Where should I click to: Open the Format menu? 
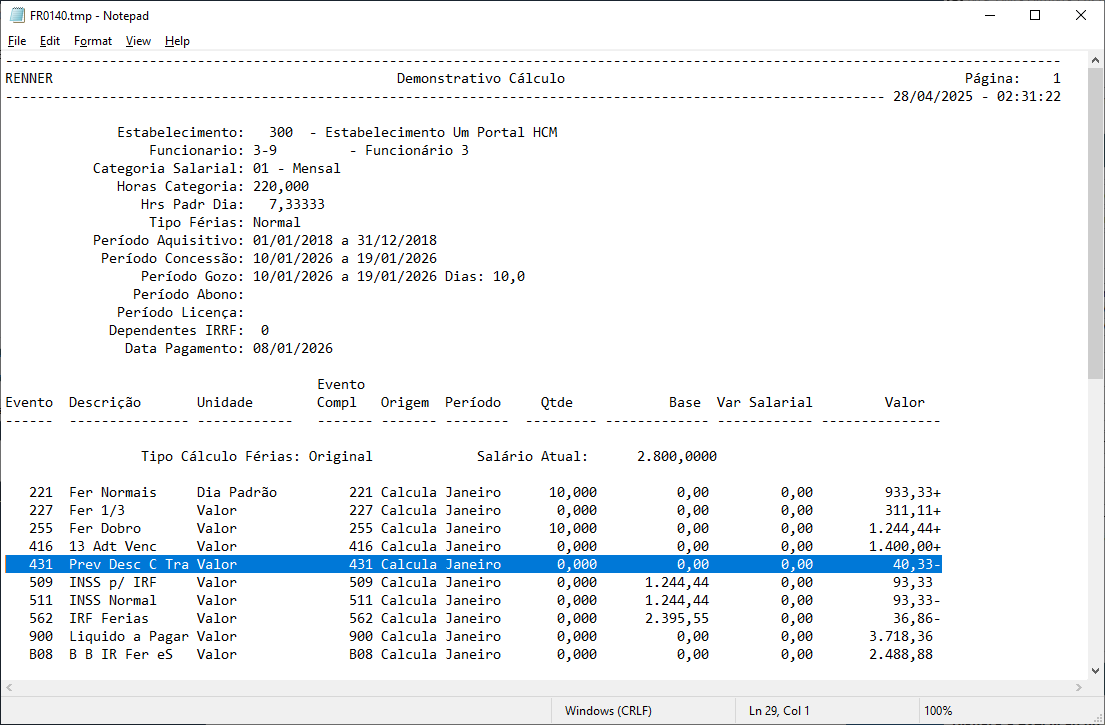click(93, 41)
